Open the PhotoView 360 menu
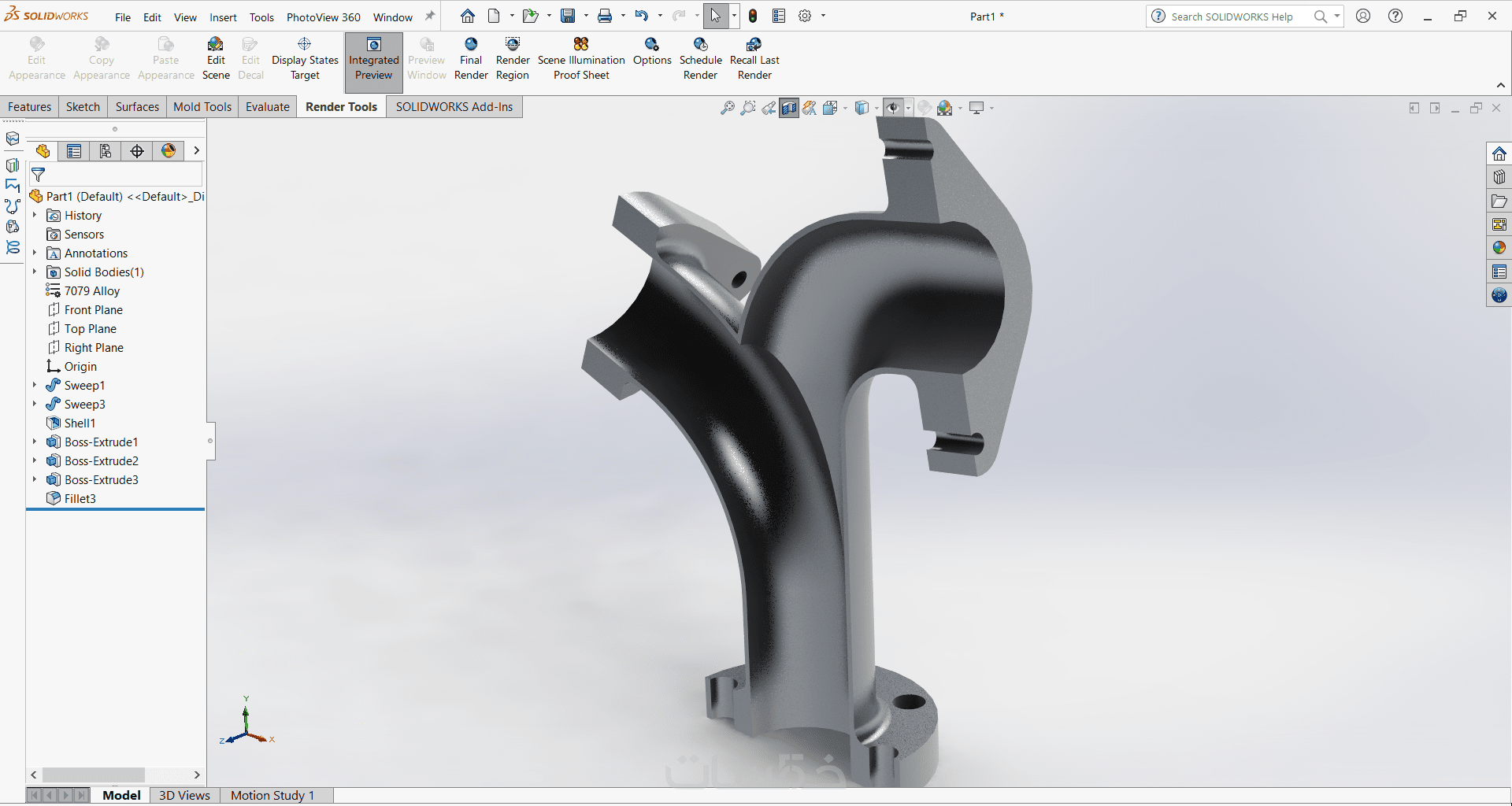 (324, 17)
